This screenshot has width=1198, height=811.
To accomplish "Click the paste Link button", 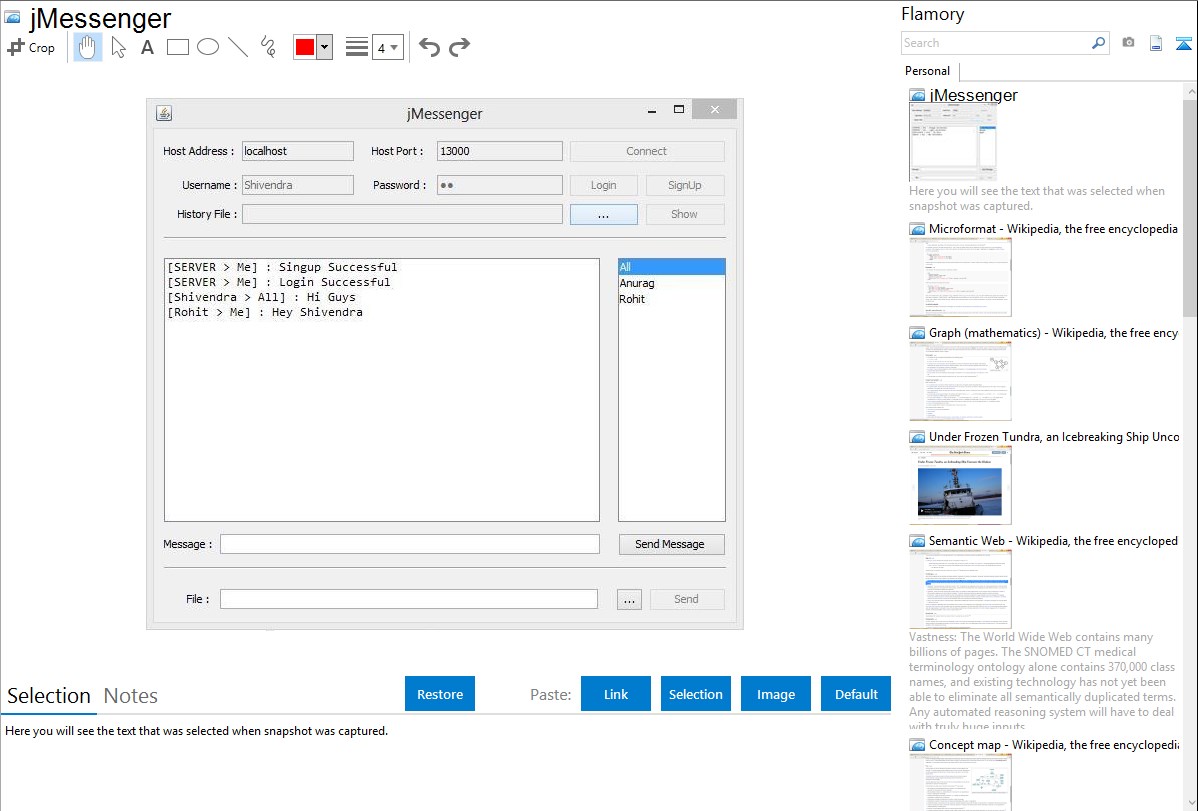I will [x=616, y=694].
